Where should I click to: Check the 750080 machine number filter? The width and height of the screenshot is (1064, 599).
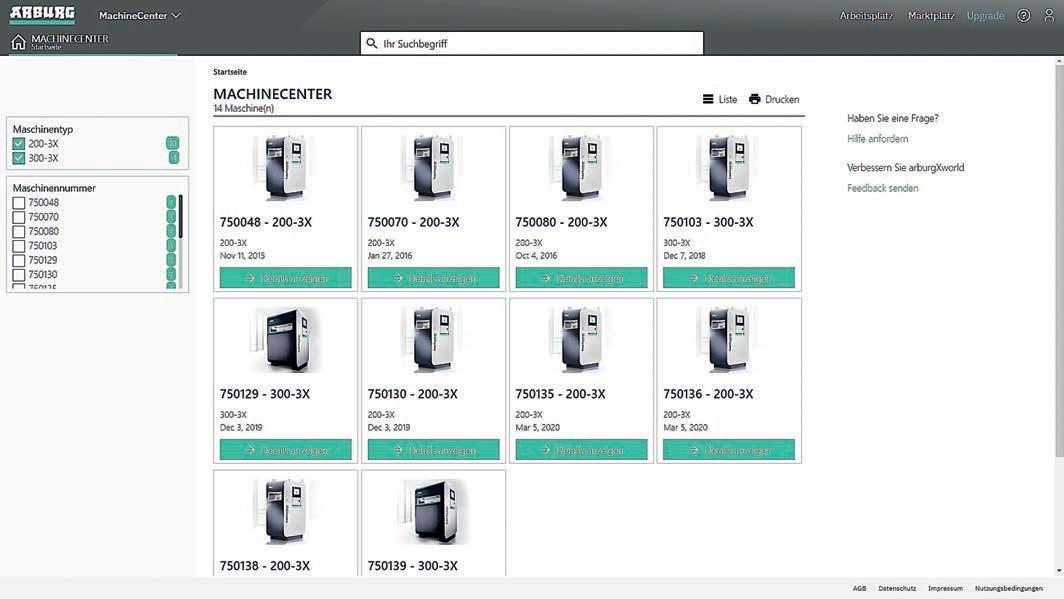tap(18, 231)
